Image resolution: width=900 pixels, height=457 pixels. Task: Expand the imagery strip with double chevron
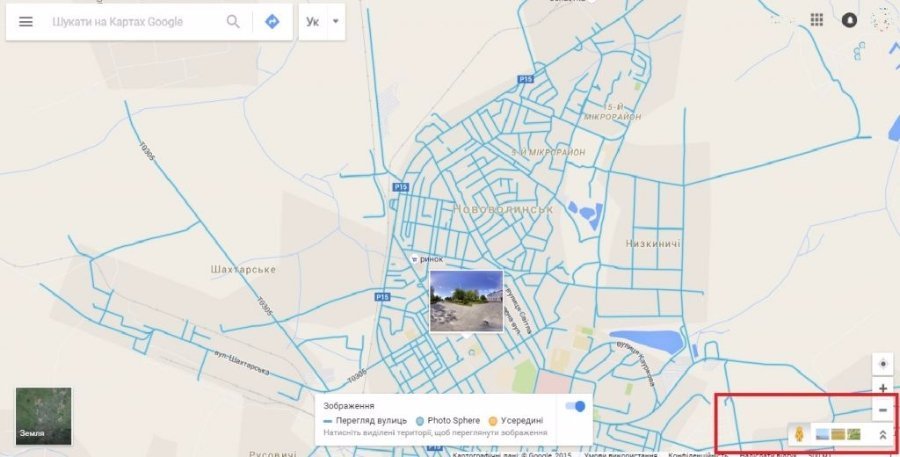[882, 434]
